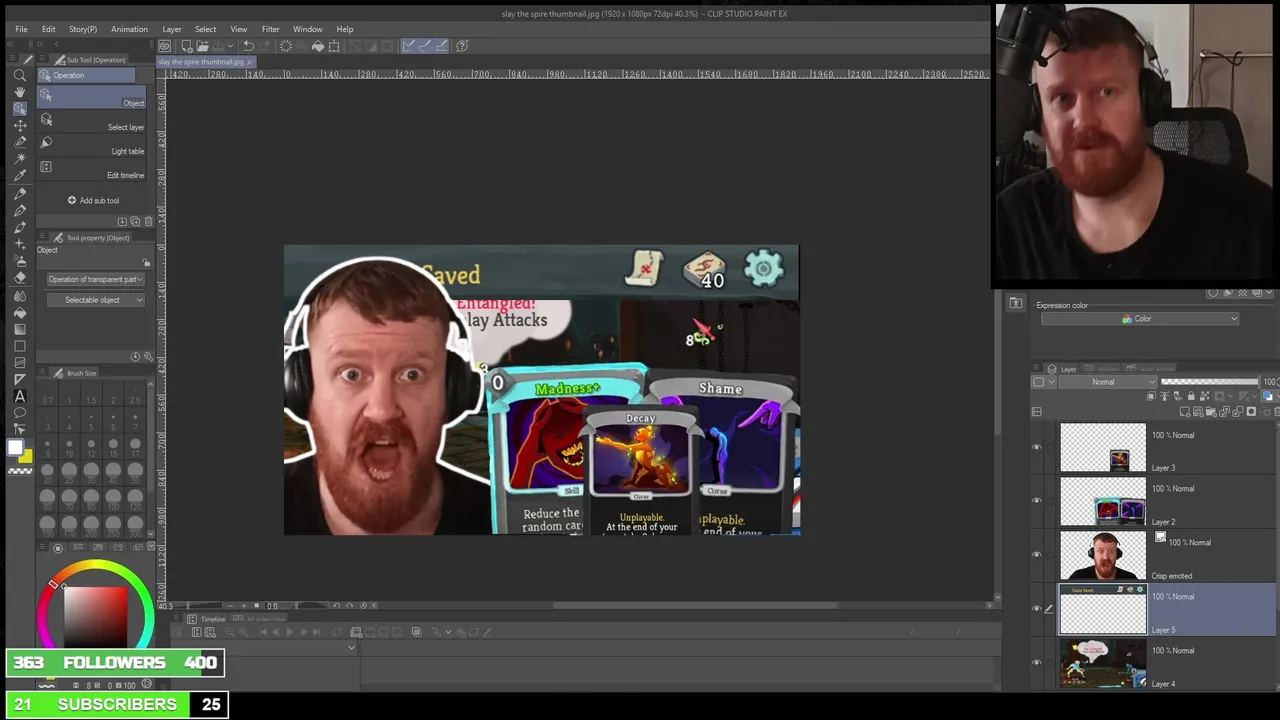
Task: Open the Filter menu
Action: tap(270, 29)
